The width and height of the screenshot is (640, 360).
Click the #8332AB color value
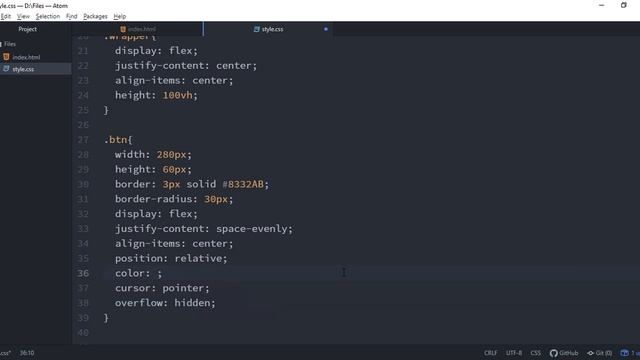[243, 184]
